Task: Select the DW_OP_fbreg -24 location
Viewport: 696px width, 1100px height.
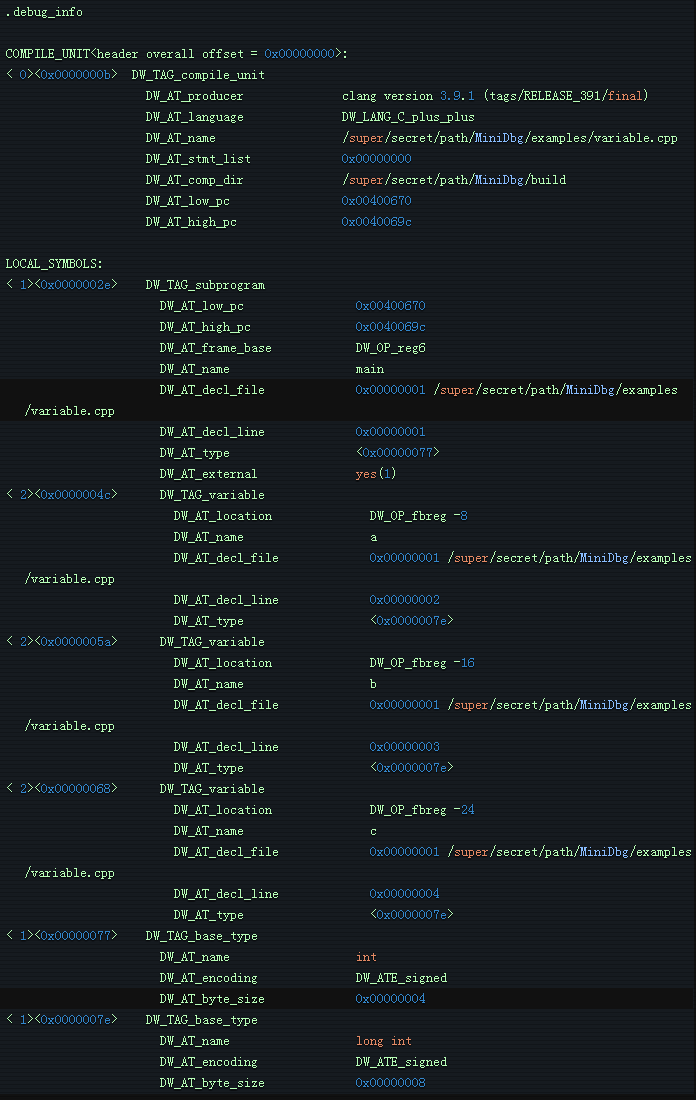Action: (x=422, y=810)
